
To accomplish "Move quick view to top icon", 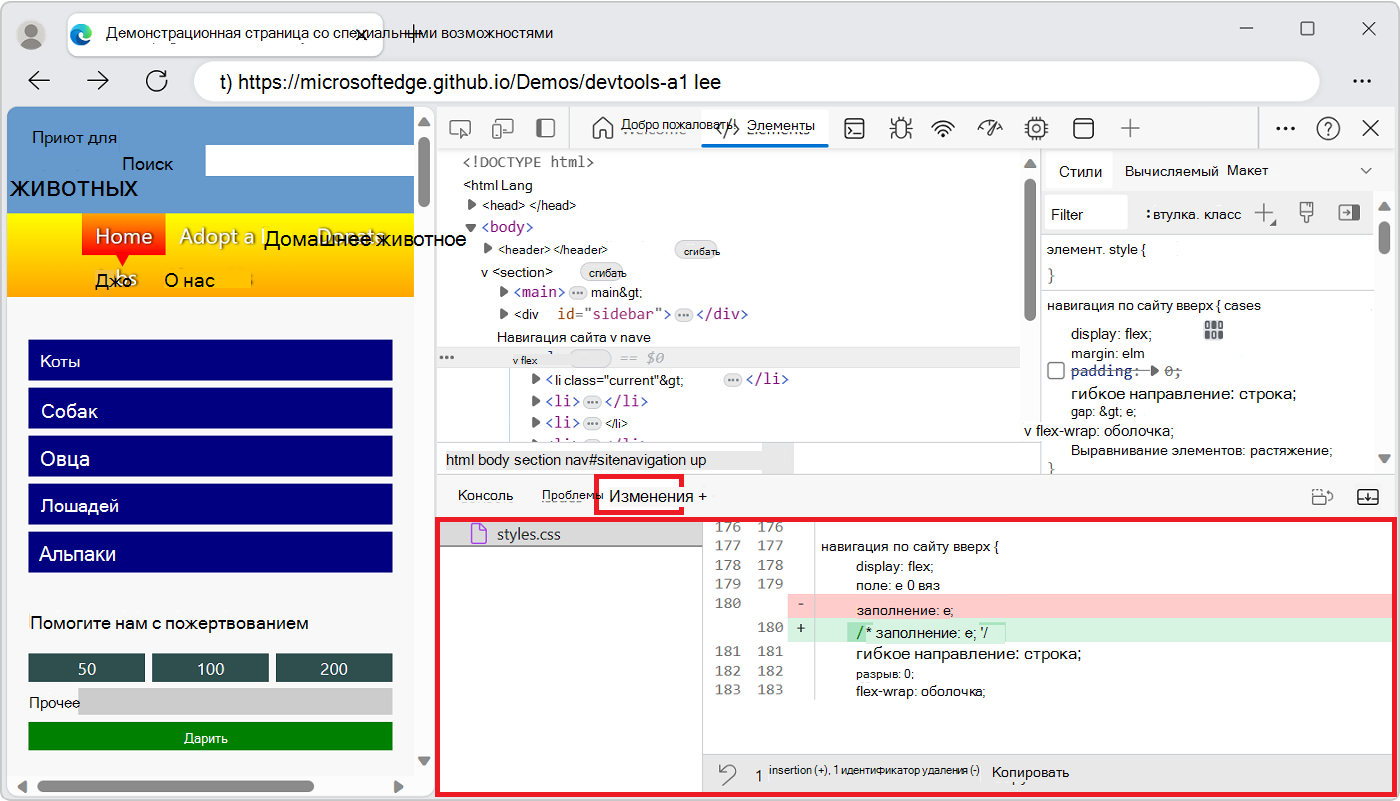I will tap(1323, 496).
